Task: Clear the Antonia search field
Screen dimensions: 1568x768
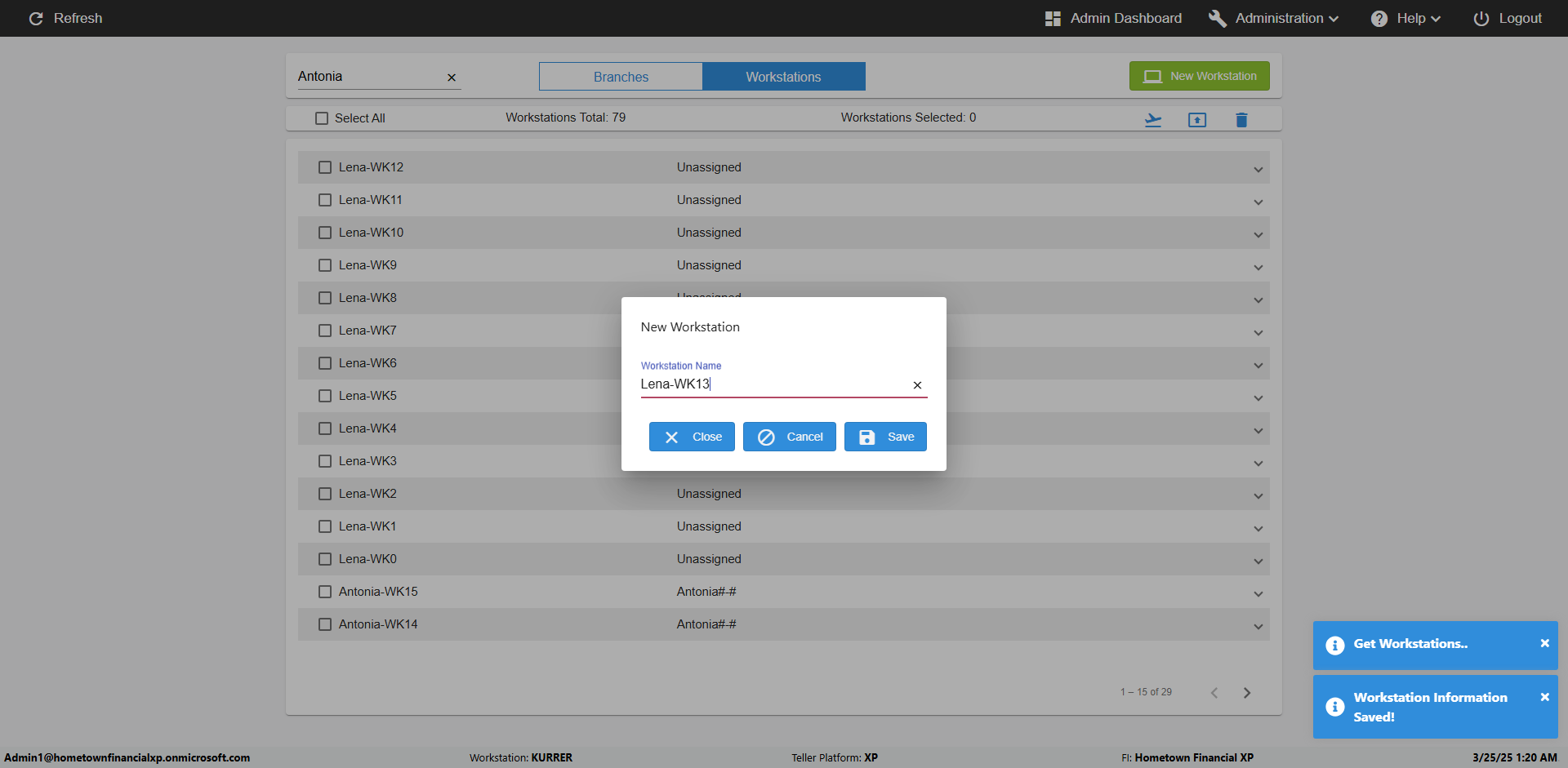Action: pos(452,78)
